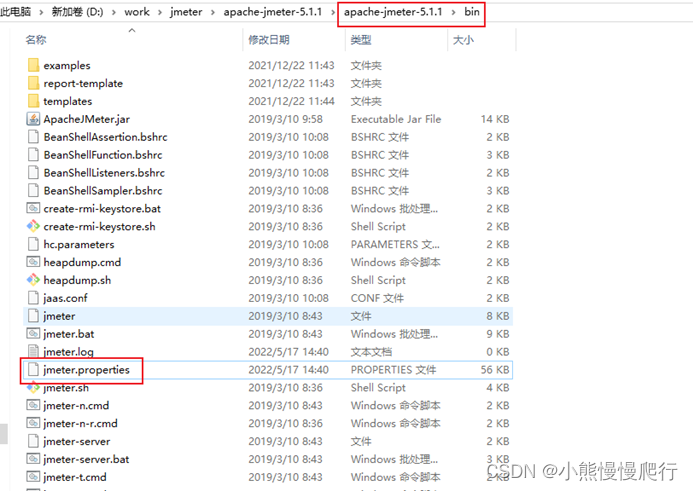Screen dimensions: 693x491
Task: Select the report-template folder icon
Action: 33,83
